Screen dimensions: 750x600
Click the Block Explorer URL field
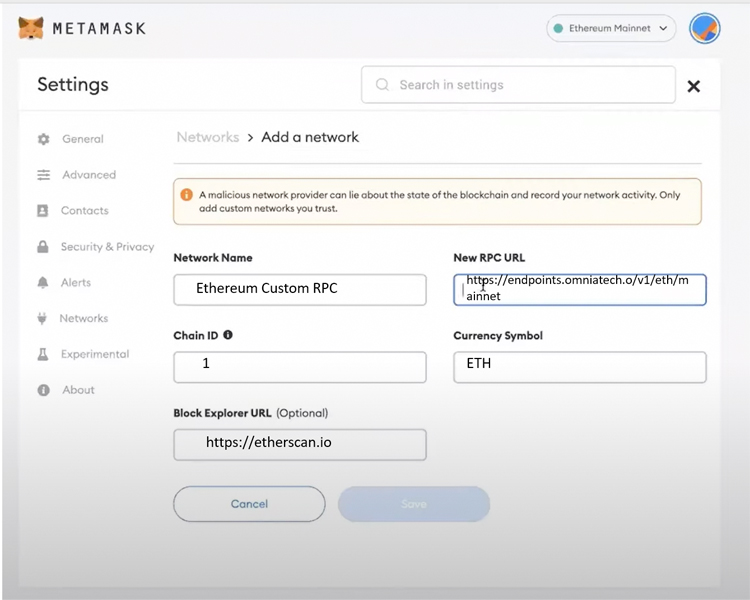click(300, 444)
